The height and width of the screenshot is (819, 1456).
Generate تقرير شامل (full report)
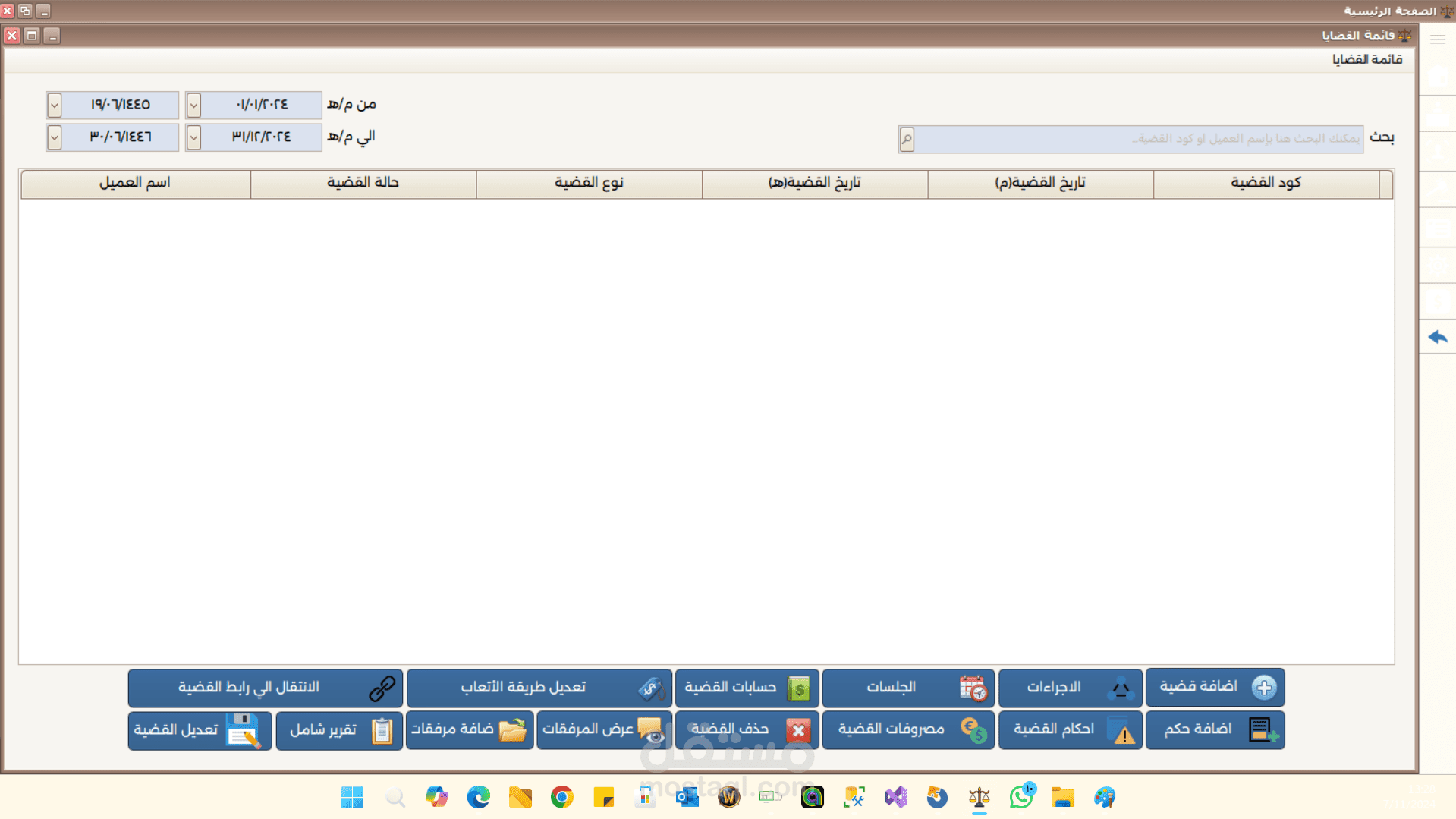pyautogui.click(x=339, y=730)
